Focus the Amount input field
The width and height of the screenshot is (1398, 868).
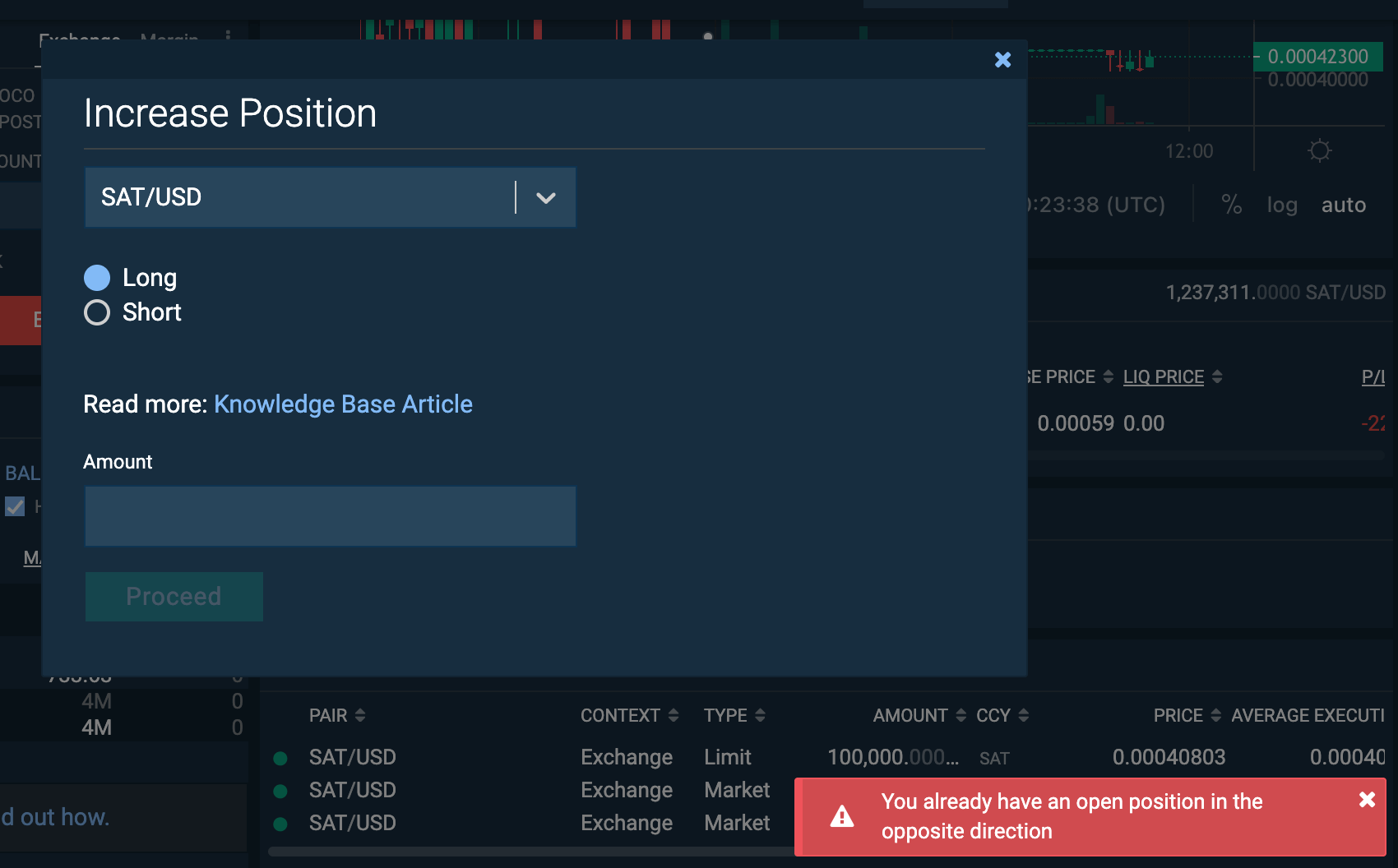(330, 516)
